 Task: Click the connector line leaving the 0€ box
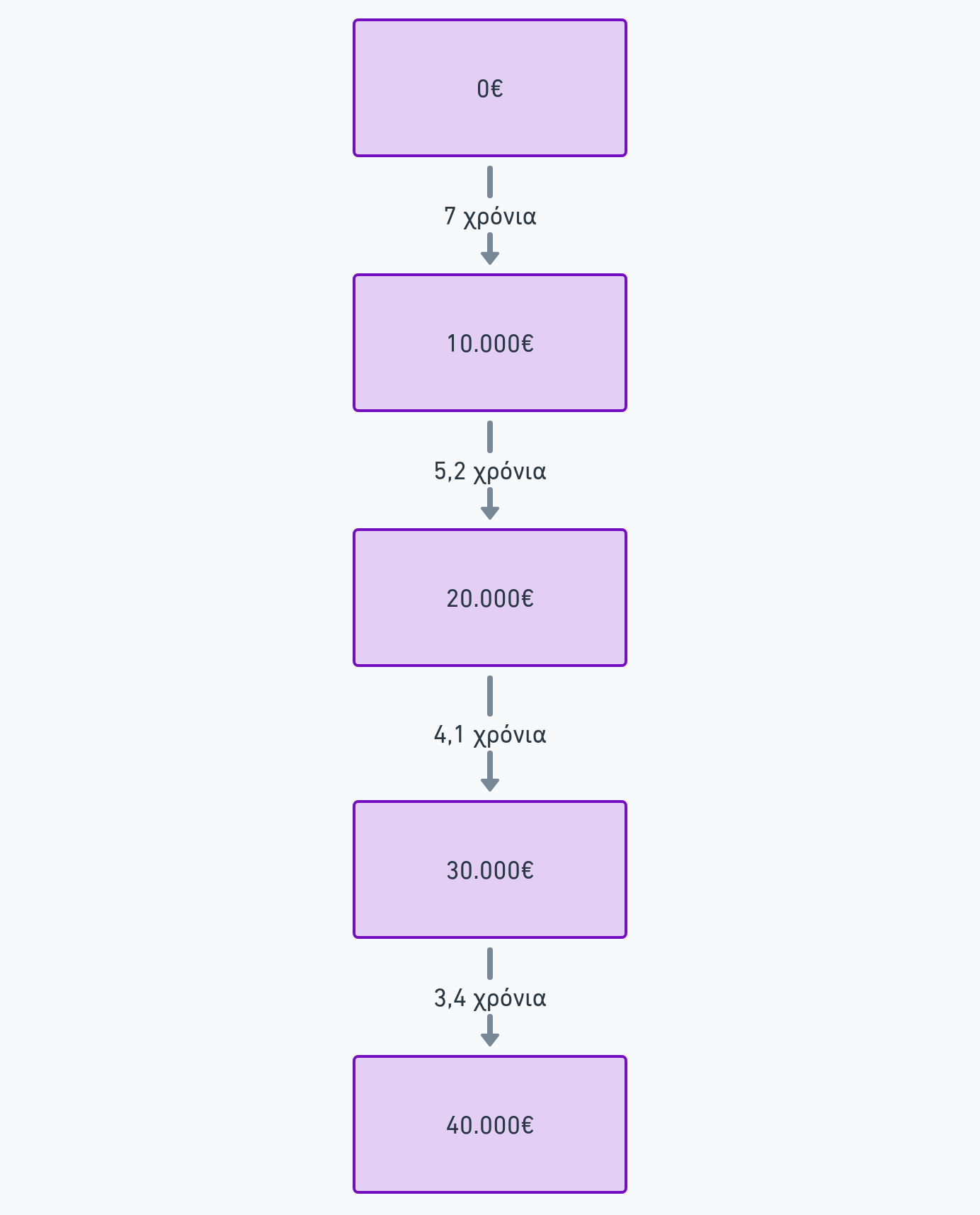490,182
